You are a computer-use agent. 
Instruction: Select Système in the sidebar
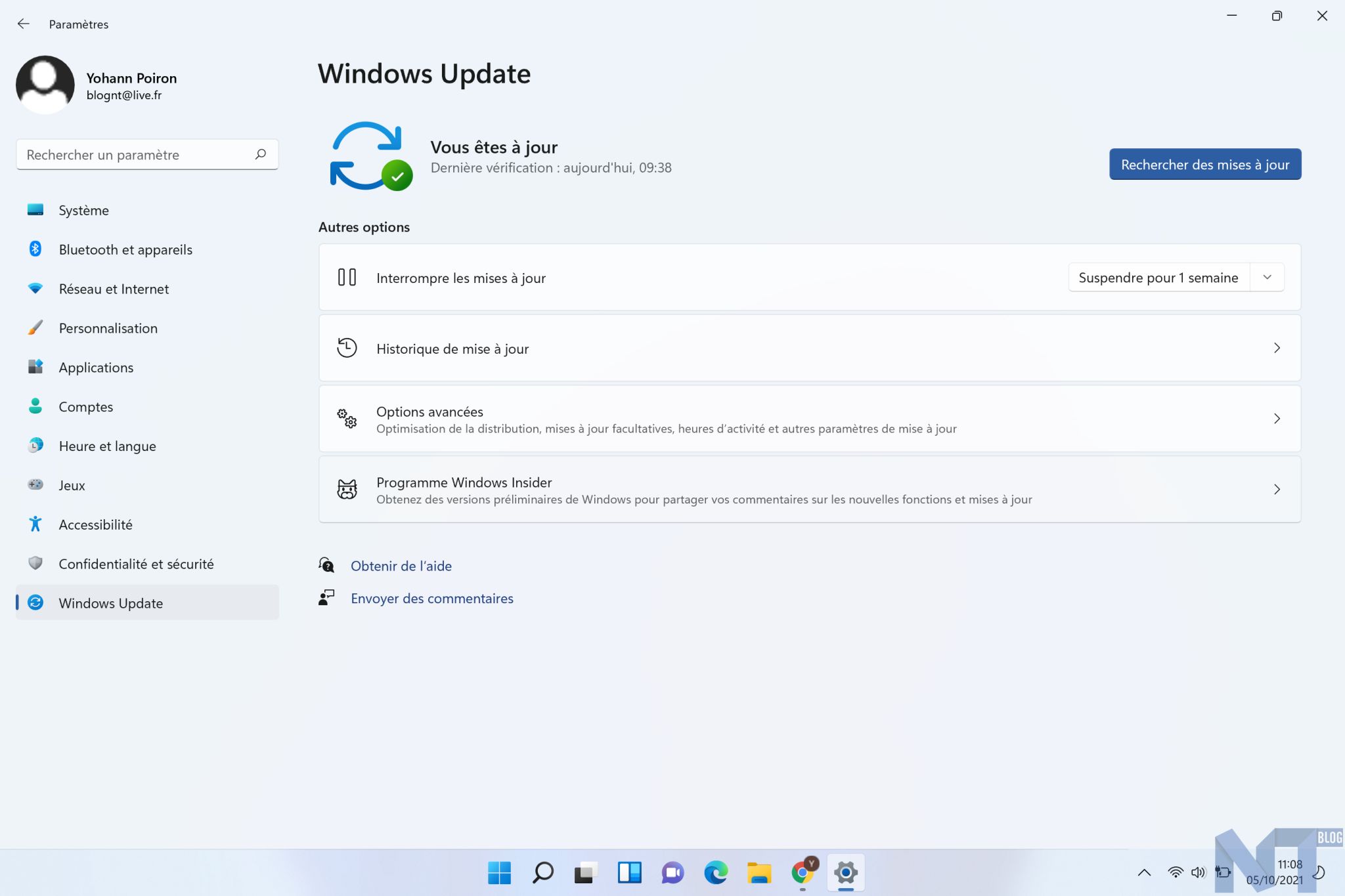(x=84, y=210)
